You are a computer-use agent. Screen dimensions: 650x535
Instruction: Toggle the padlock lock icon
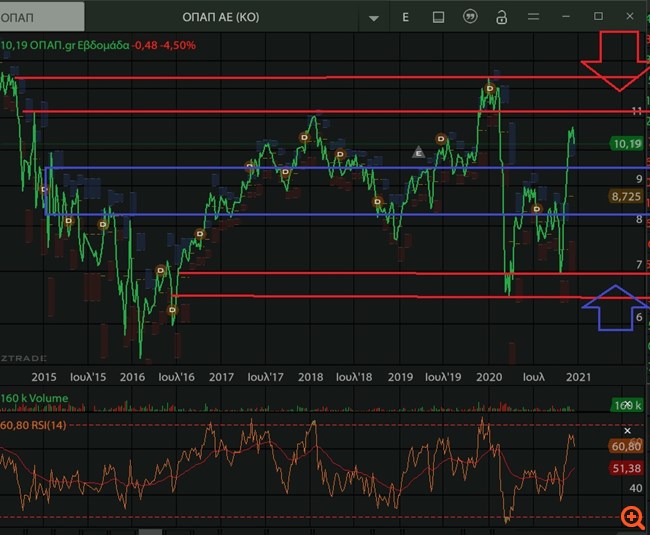pyautogui.click(x=502, y=17)
